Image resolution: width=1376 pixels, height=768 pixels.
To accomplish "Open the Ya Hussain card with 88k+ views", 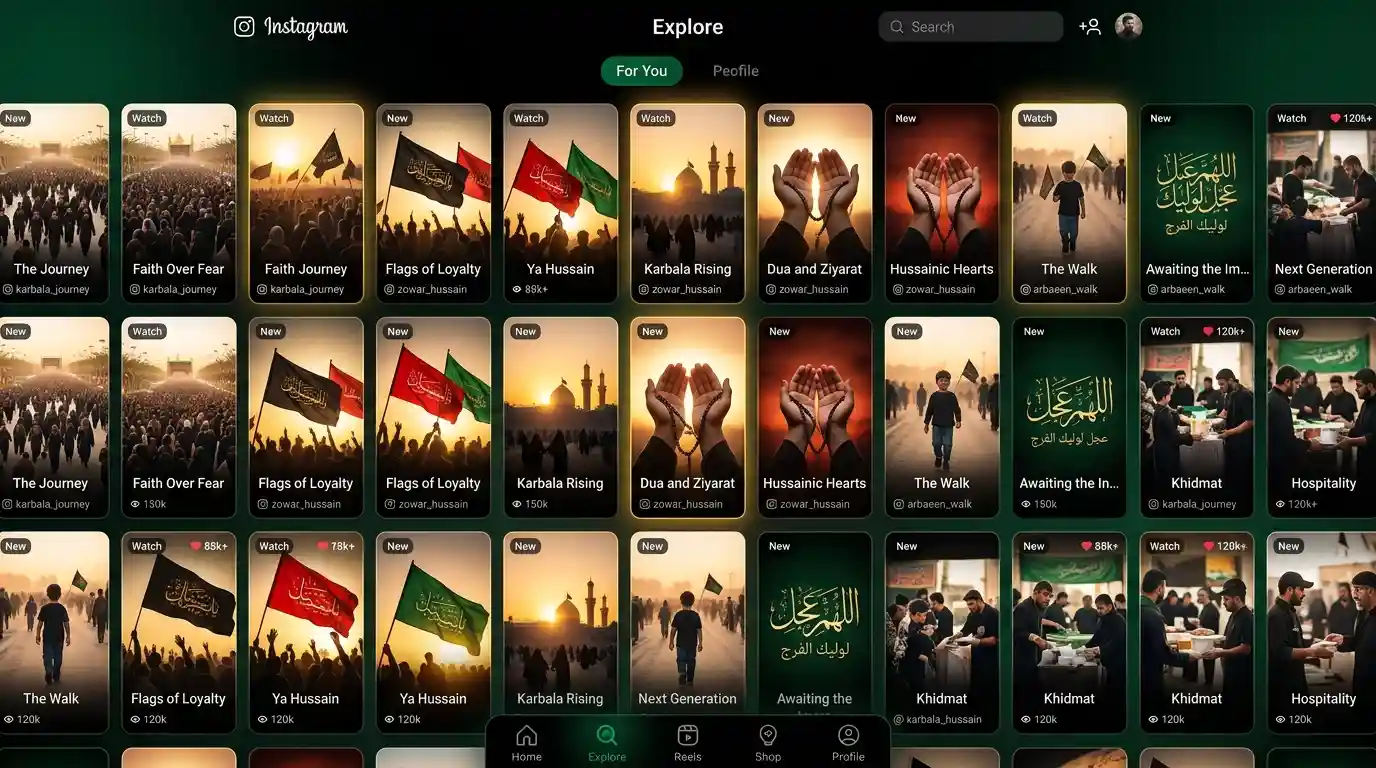I will pyautogui.click(x=560, y=203).
